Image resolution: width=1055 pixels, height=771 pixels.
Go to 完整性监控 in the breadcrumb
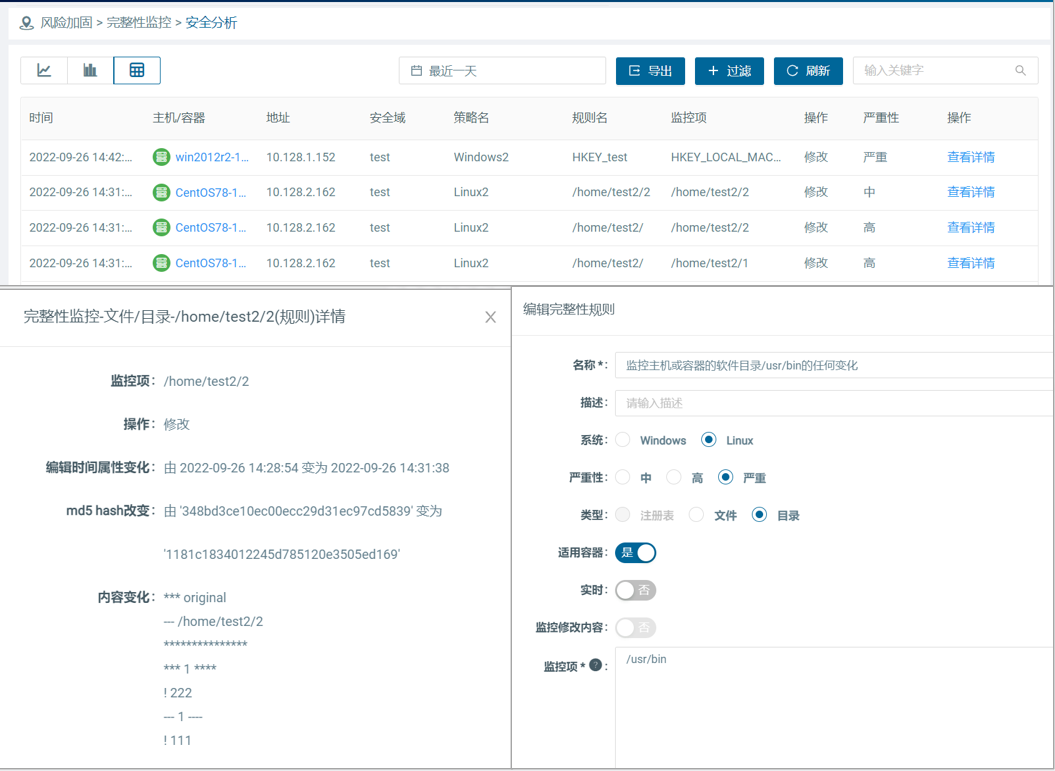(x=139, y=22)
